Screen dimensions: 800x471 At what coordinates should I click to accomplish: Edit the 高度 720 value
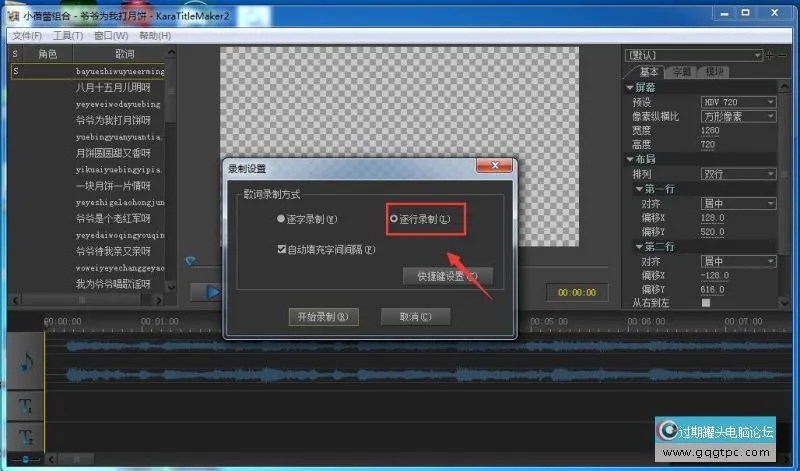[708, 144]
